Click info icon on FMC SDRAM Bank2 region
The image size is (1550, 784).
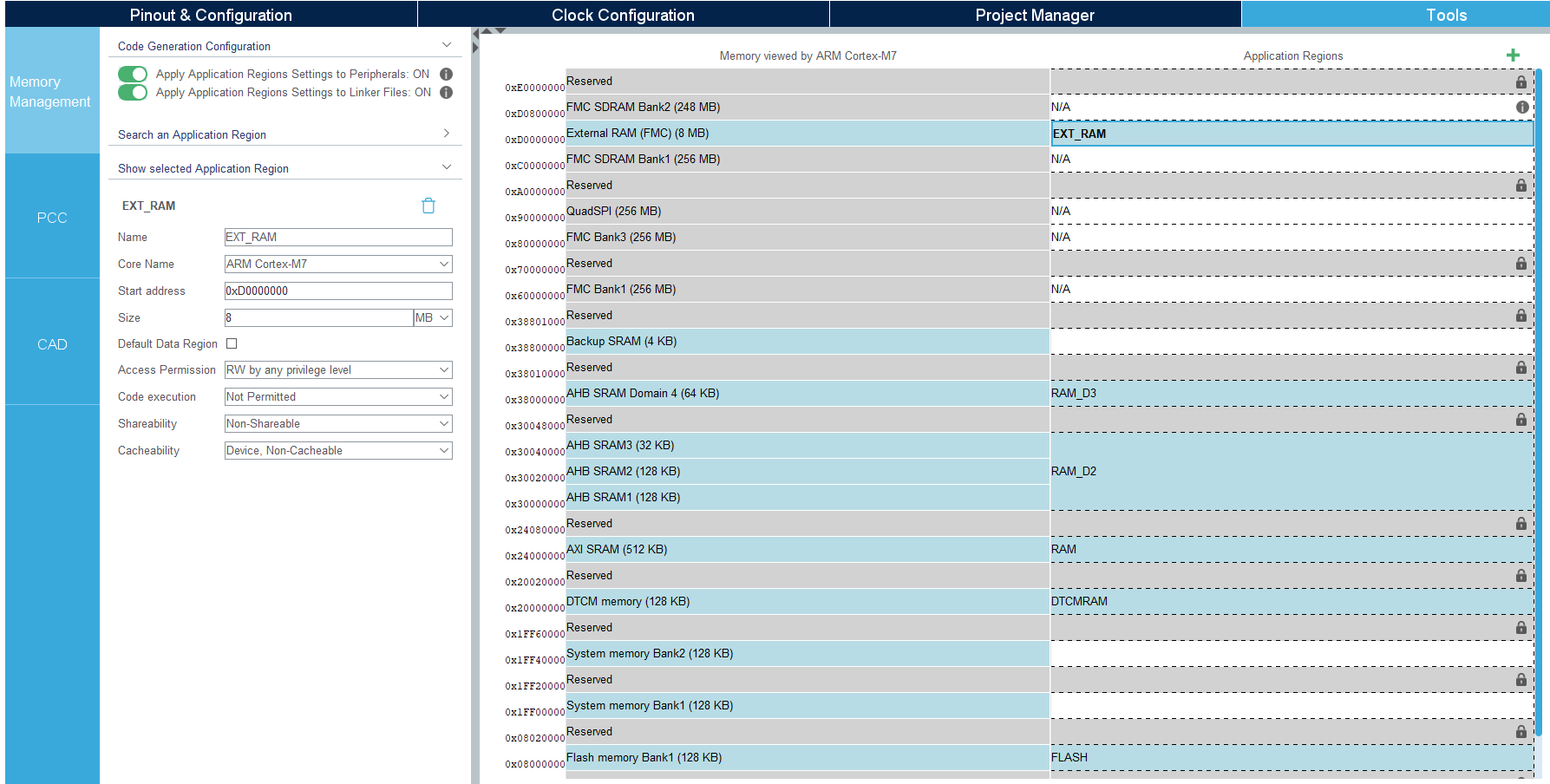point(1521,108)
